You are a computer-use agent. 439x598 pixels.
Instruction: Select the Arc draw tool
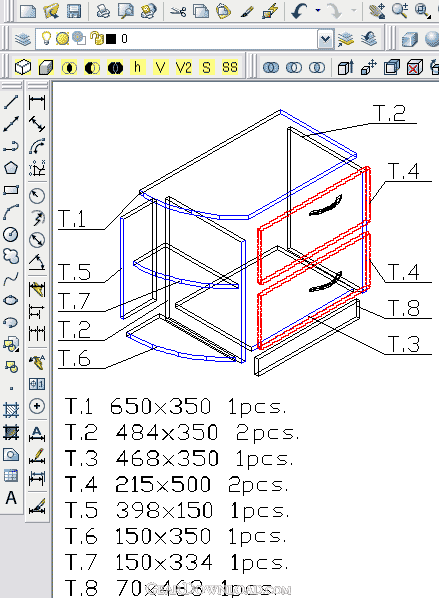[11, 212]
